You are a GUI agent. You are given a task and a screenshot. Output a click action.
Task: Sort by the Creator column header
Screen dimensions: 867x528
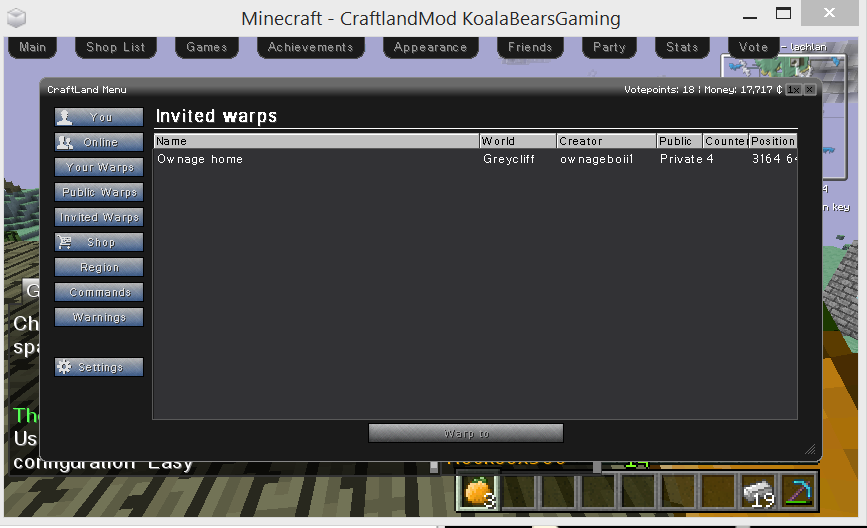click(607, 141)
